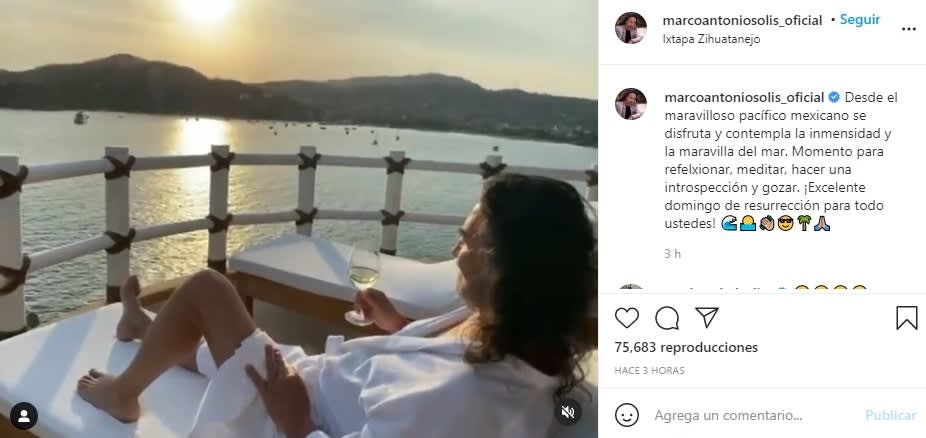Follow account with Seguir button
The height and width of the screenshot is (438, 926).
point(859,20)
